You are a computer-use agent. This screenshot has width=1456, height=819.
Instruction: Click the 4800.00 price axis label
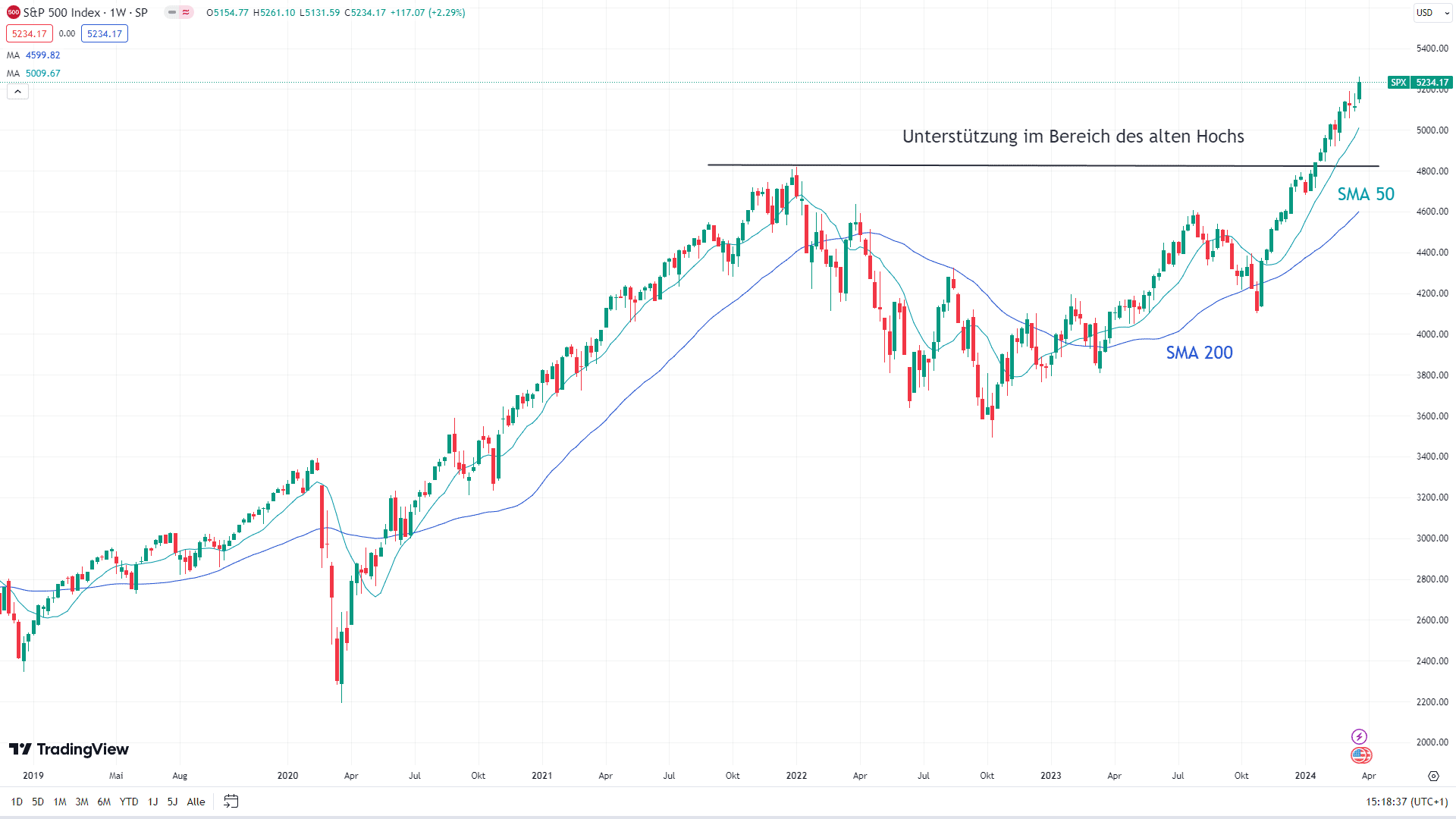1432,171
